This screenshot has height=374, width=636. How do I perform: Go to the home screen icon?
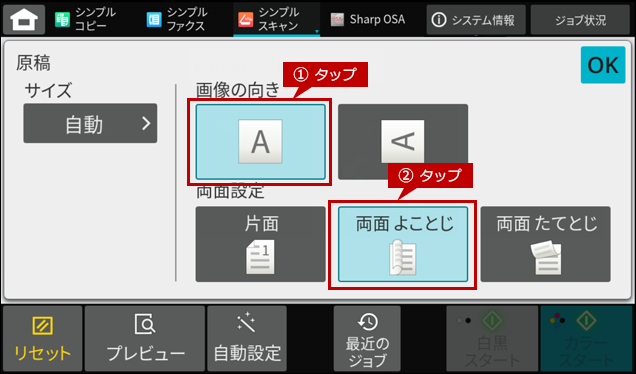tap(24, 19)
